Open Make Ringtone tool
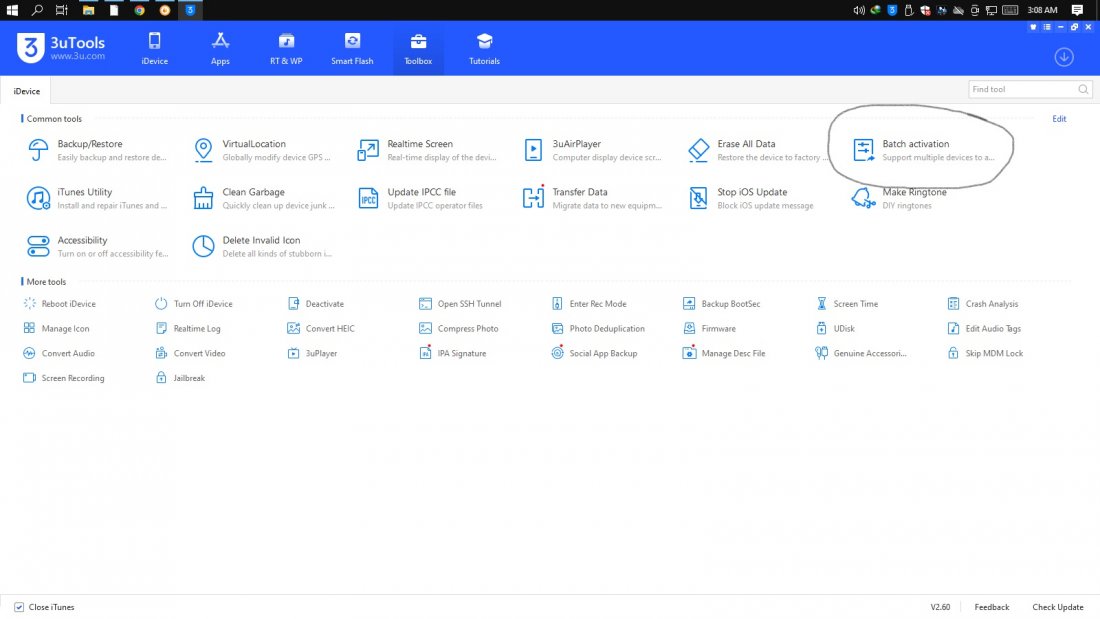This screenshot has height=619, width=1100. click(x=899, y=199)
